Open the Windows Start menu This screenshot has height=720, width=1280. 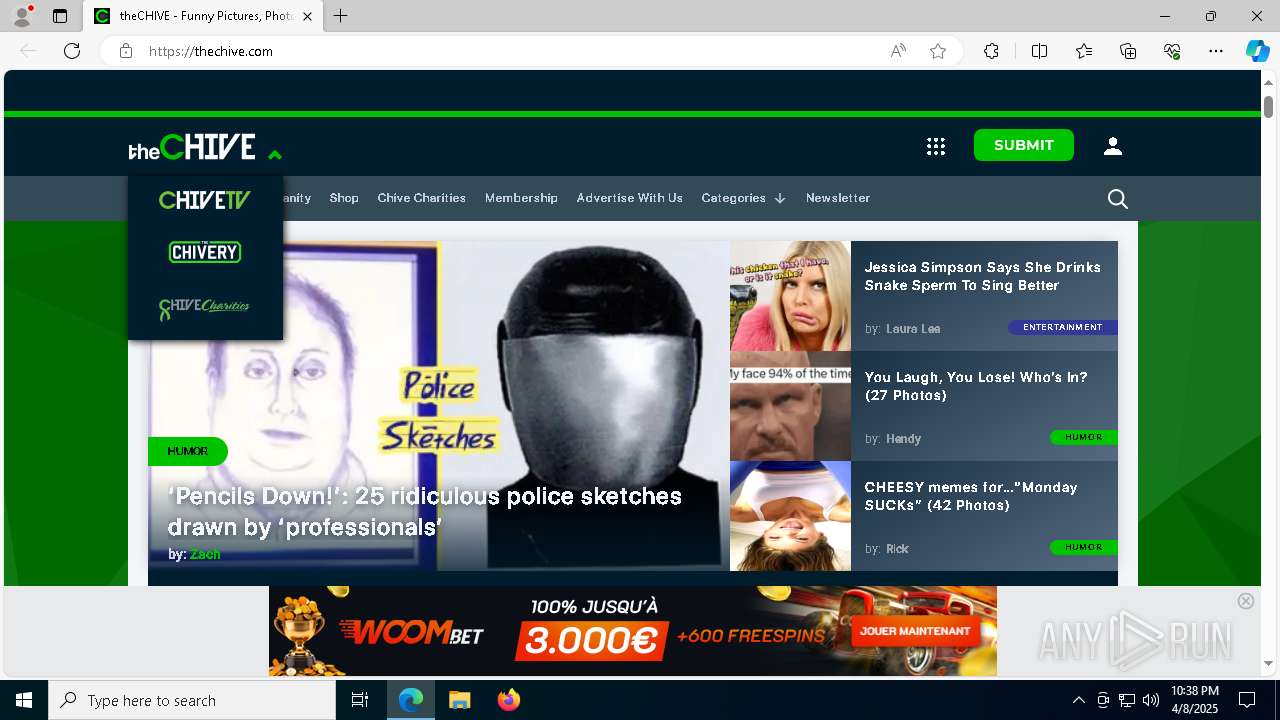click(x=24, y=700)
